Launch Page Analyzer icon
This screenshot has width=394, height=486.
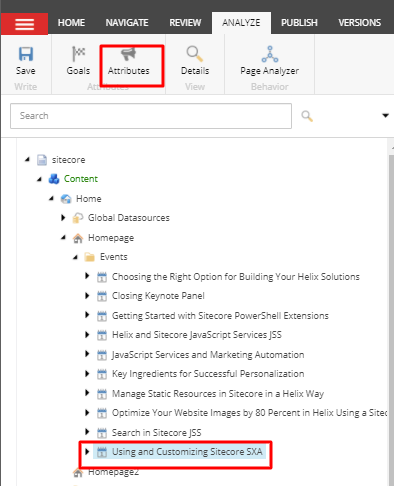click(270, 54)
